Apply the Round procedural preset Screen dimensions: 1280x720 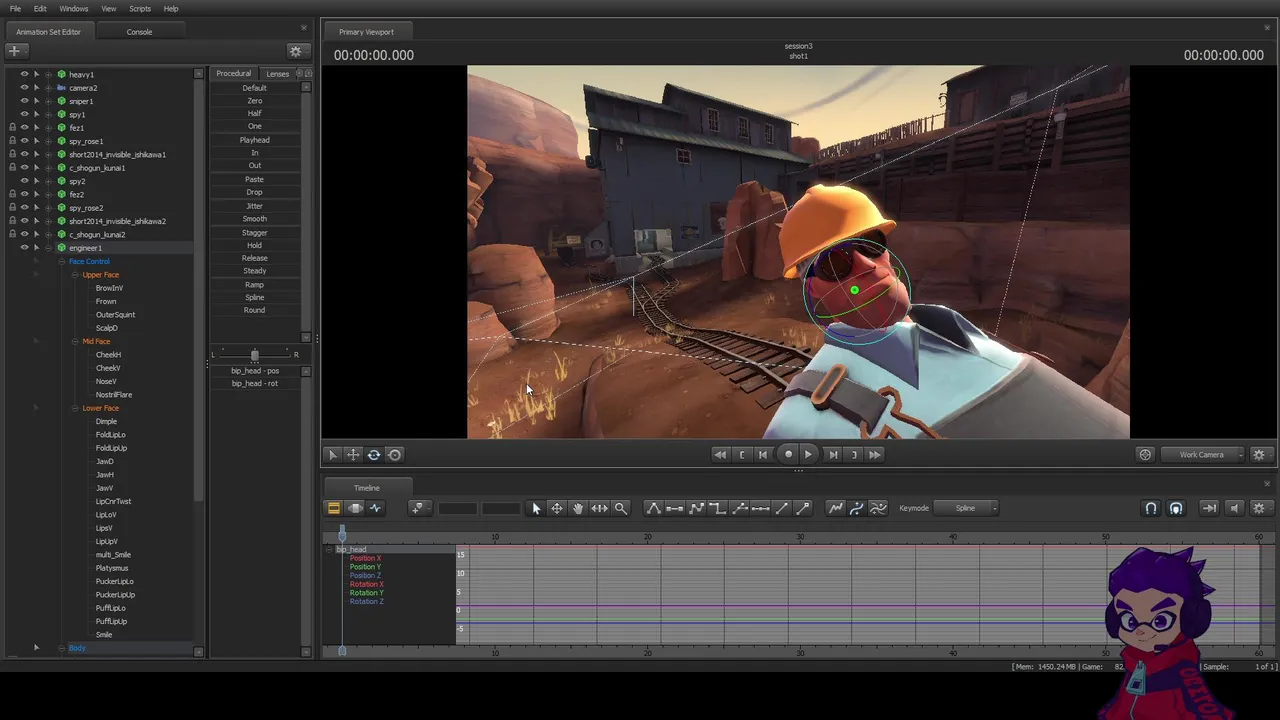(x=255, y=310)
